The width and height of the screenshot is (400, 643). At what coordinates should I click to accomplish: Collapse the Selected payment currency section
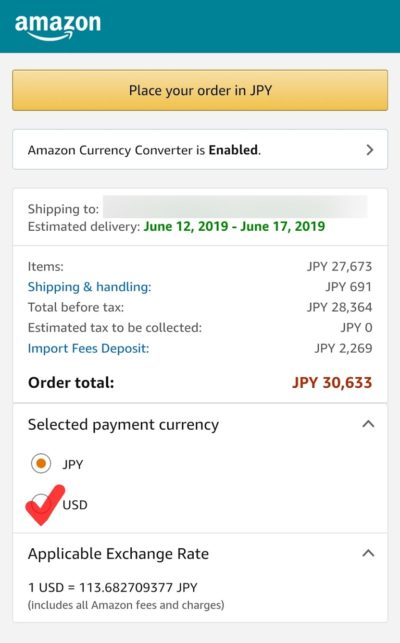coord(368,424)
